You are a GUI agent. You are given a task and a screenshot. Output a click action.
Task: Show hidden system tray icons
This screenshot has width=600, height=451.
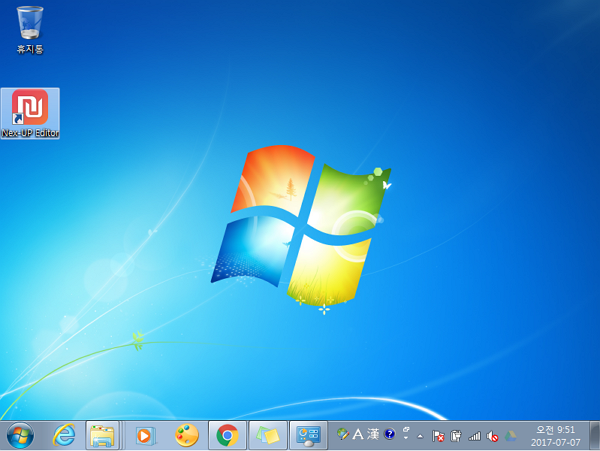(420, 436)
